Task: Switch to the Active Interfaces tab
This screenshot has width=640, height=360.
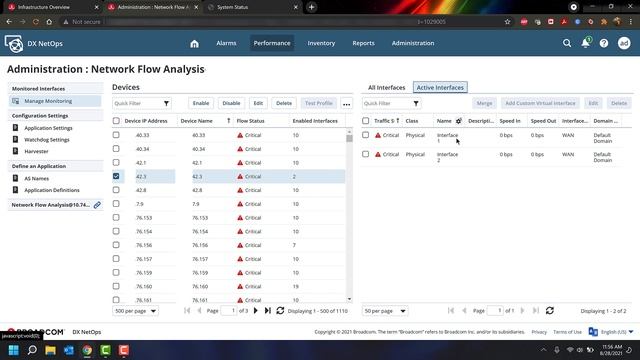Action: (440, 87)
